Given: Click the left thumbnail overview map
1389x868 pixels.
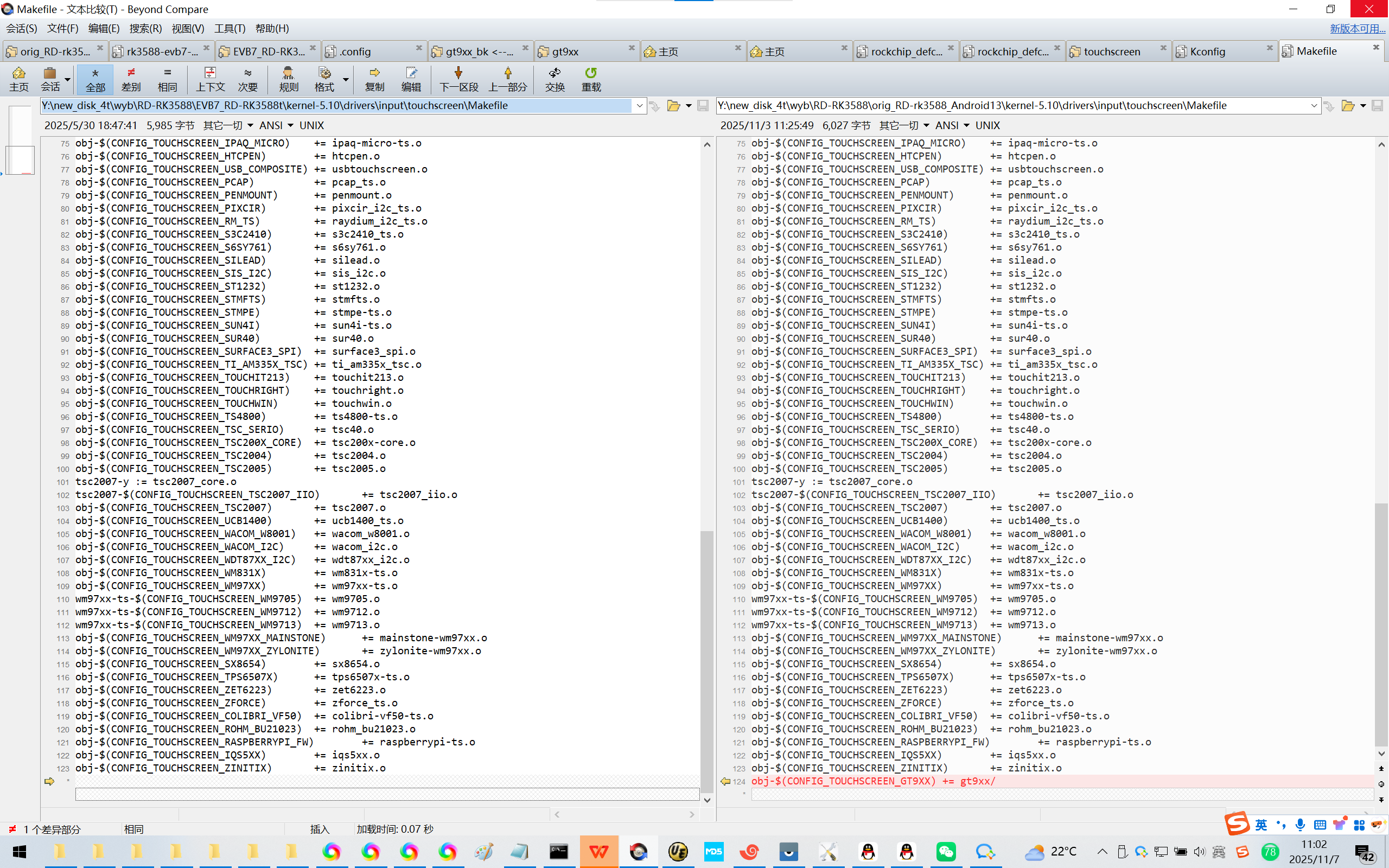Looking at the screenshot, I should click(x=20, y=141).
